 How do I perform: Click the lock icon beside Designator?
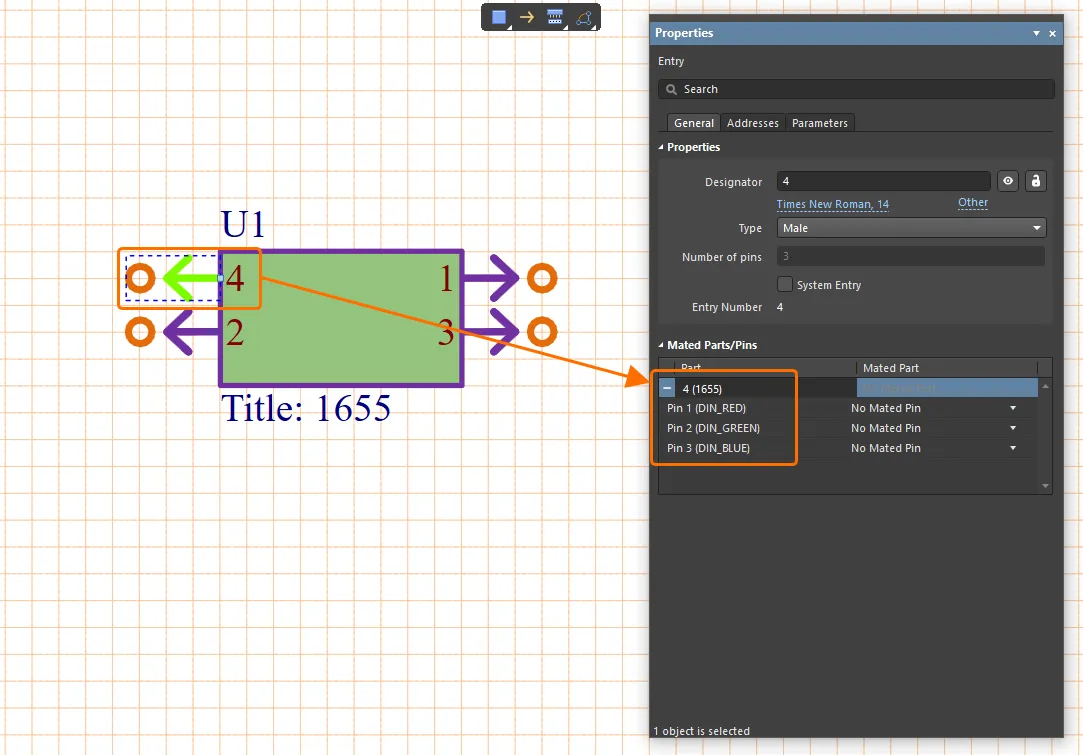click(x=1036, y=181)
